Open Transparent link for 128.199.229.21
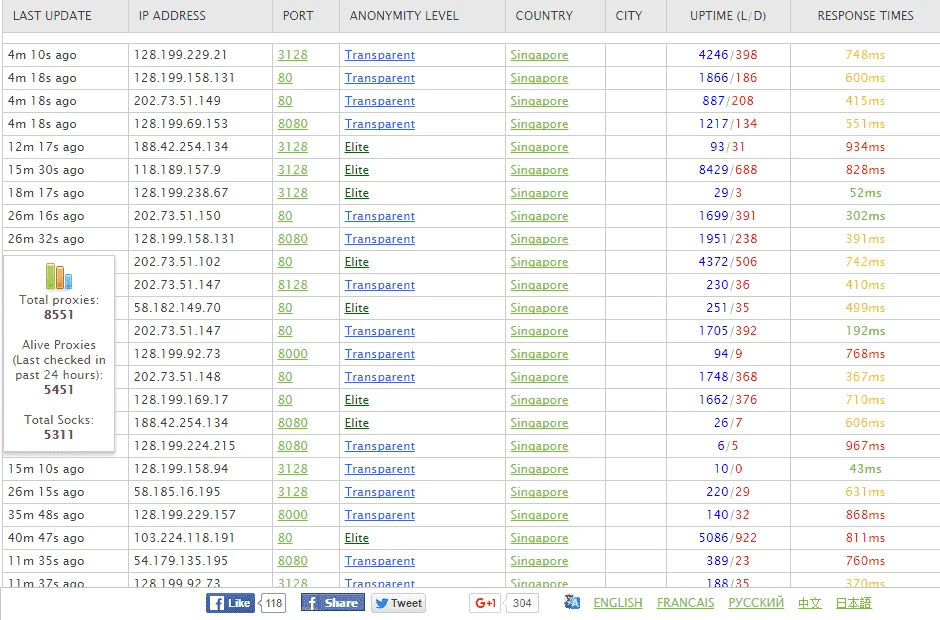 coord(379,55)
